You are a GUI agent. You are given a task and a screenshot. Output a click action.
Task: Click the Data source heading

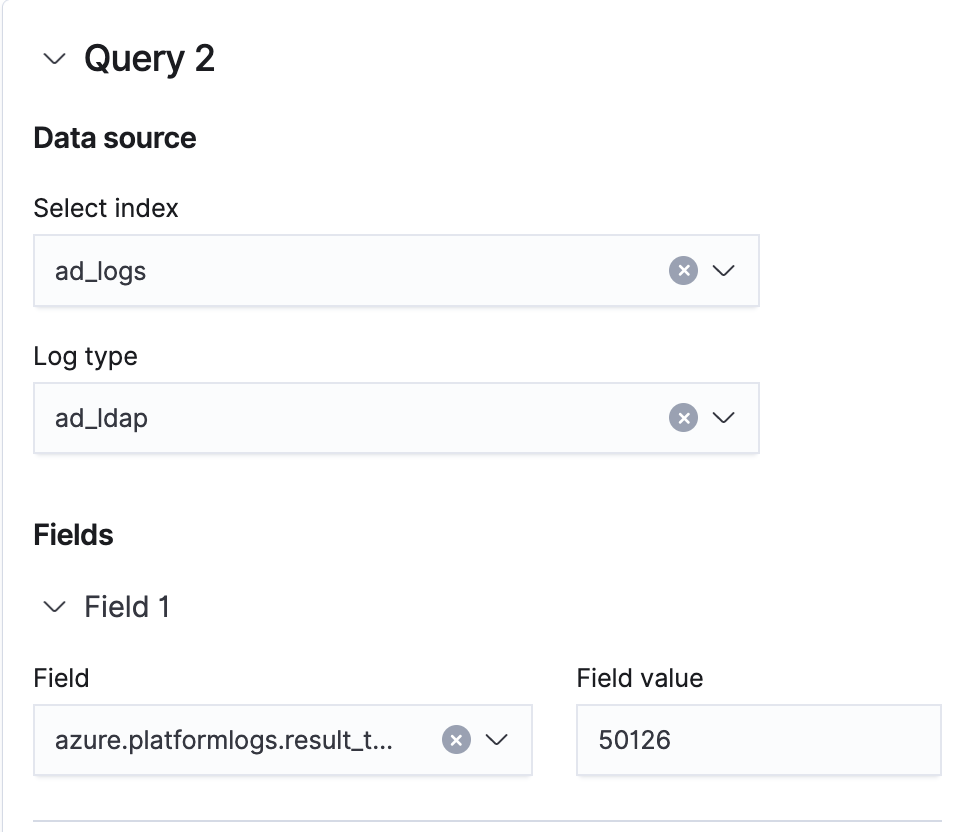click(x=115, y=138)
